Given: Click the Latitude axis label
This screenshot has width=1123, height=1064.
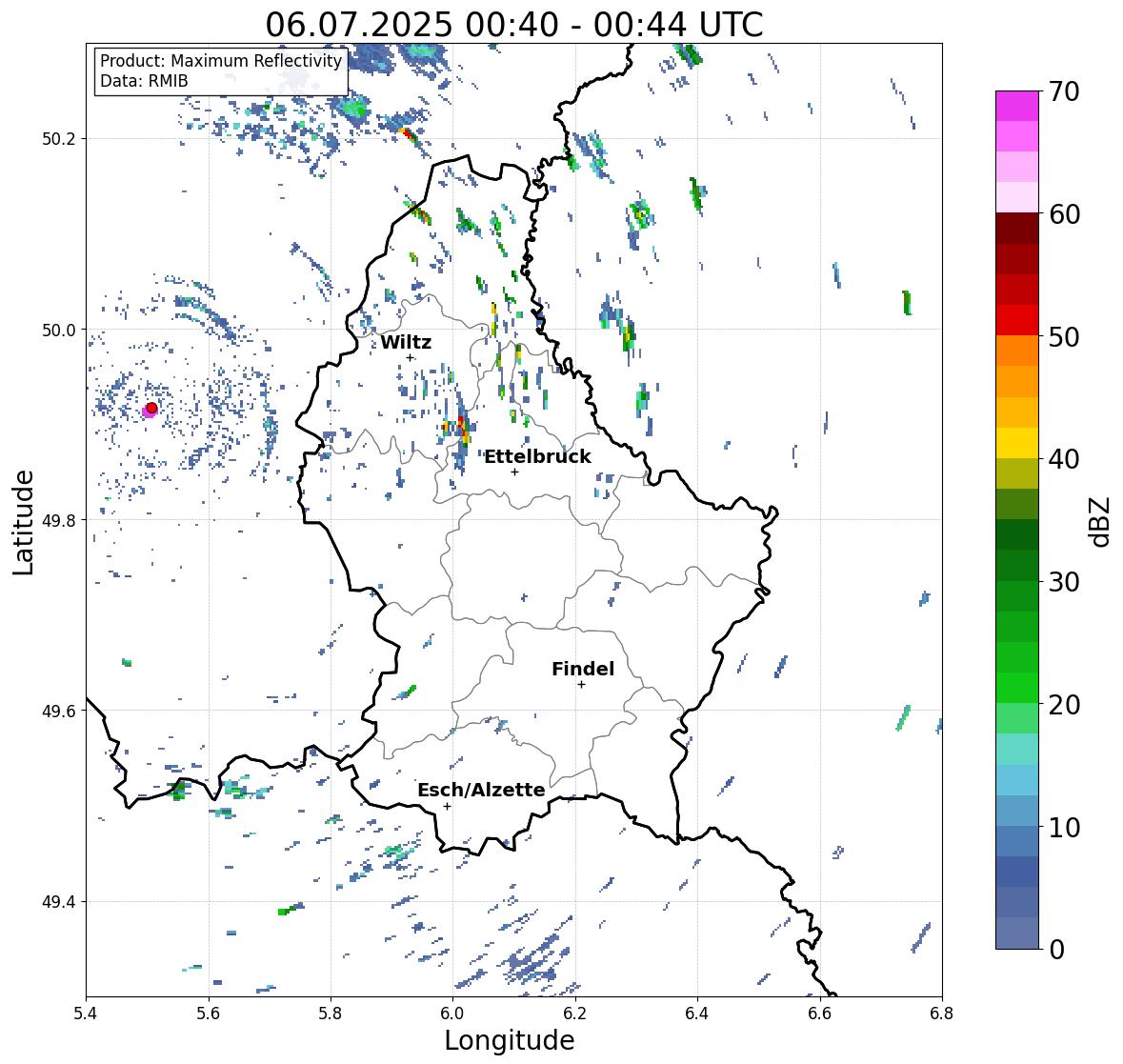Looking at the screenshot, I should click(23, 522).
